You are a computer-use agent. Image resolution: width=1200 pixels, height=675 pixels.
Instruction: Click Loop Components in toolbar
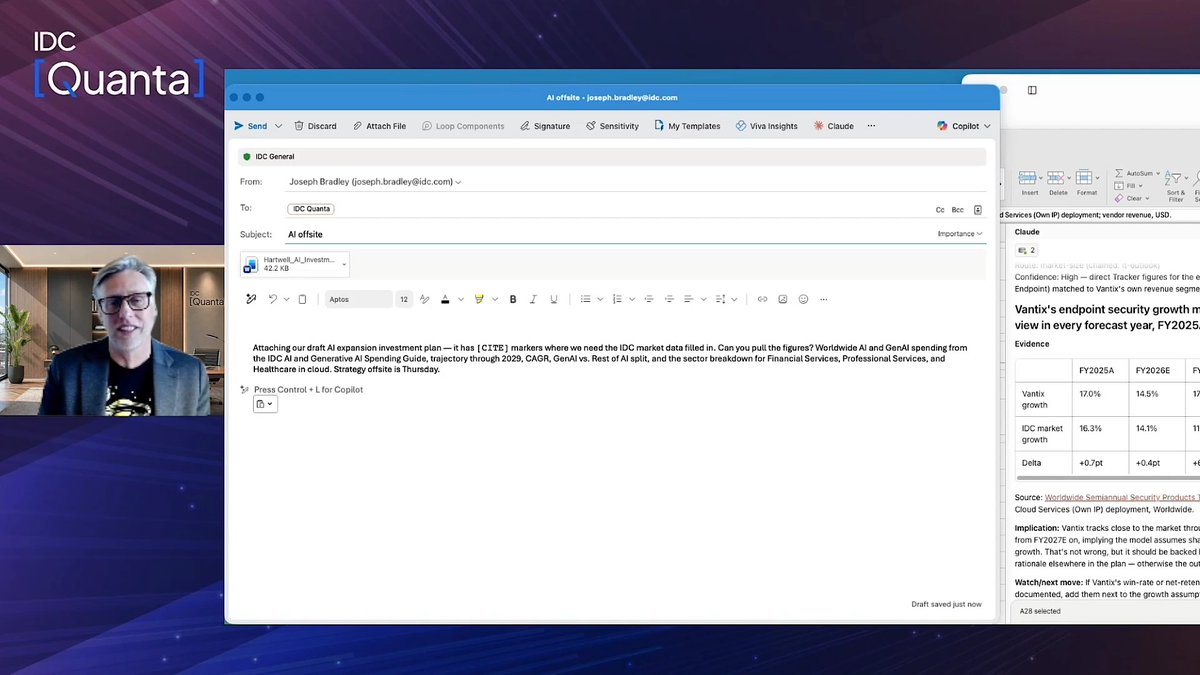point(463,126)
